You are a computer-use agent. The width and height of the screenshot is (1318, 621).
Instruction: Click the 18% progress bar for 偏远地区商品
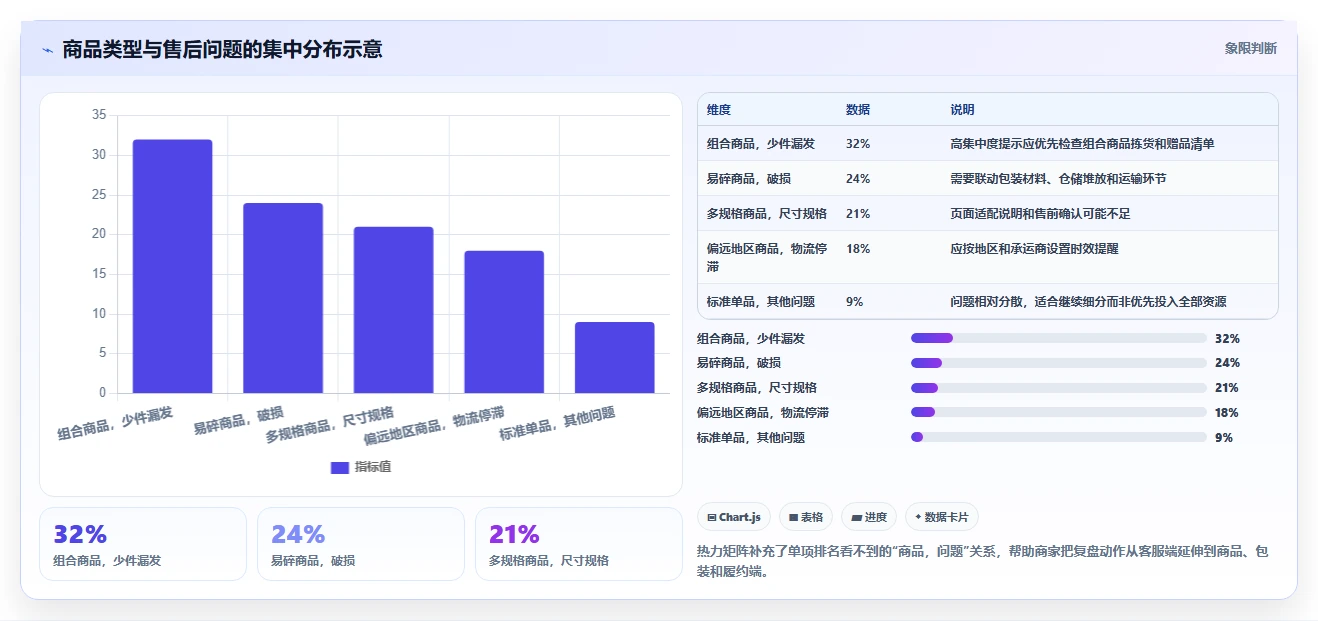pyautogui.click(x=1059, y=412)
